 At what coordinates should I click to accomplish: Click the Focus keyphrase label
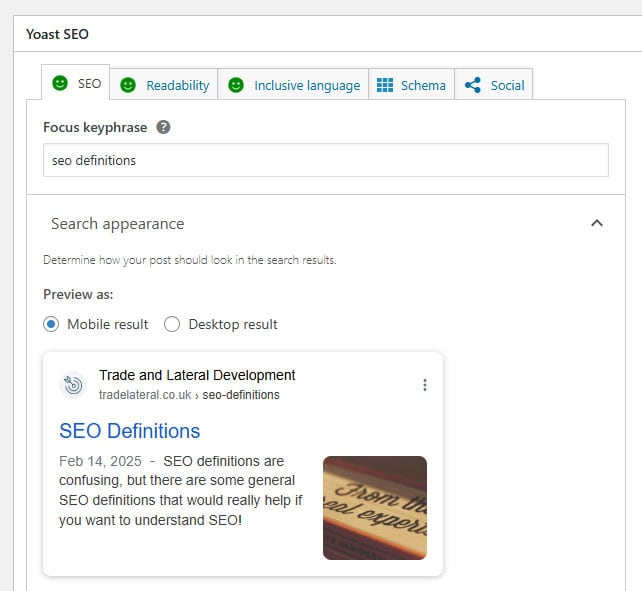[x=95, y=127]
